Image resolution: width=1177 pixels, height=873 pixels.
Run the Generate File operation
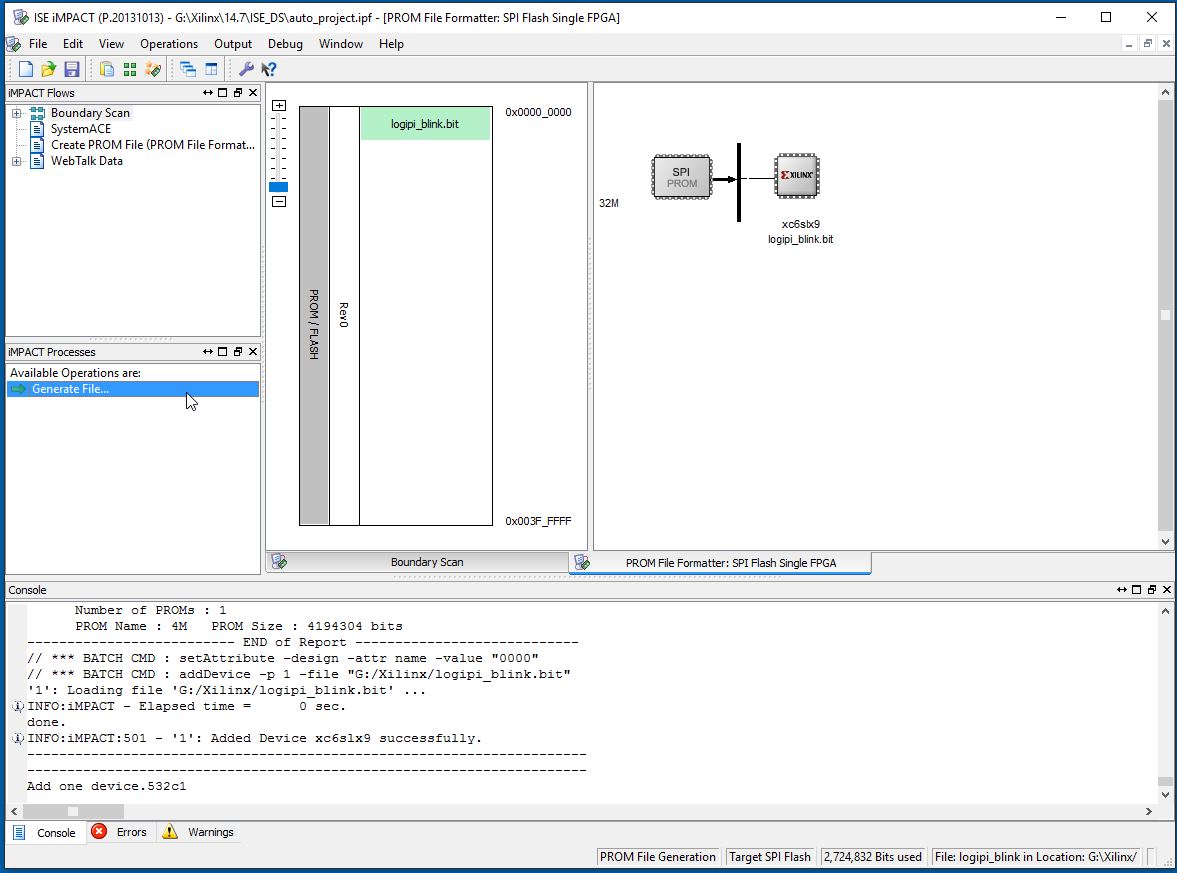click(70, 389)
